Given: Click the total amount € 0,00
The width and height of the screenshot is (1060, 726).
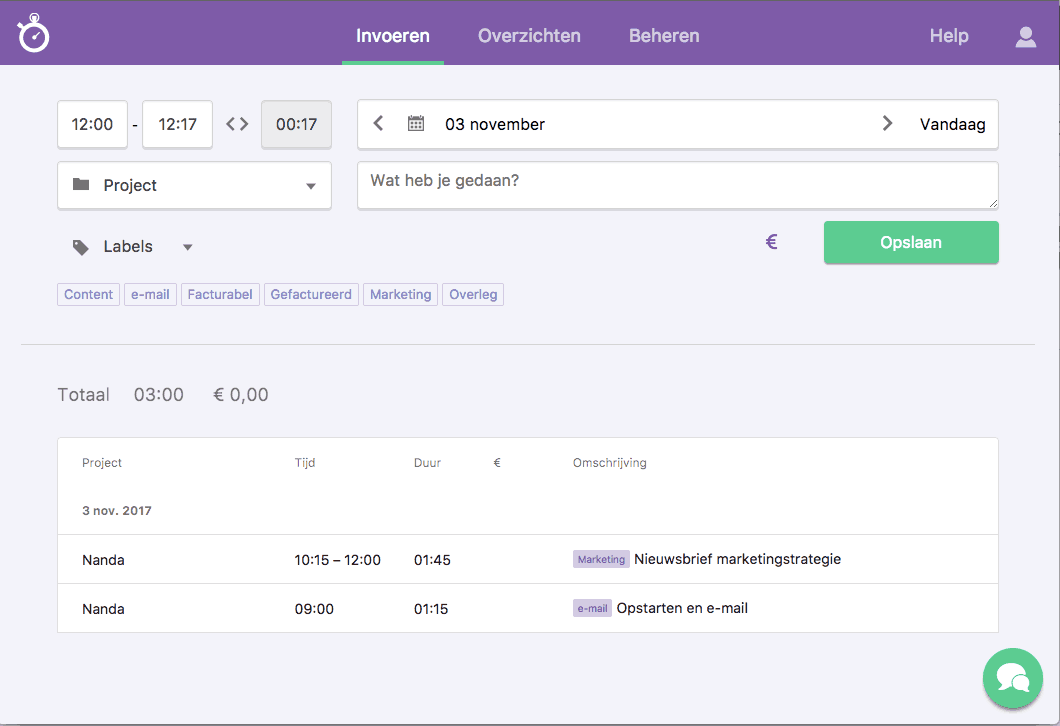Looking at the screenshot, I should coord(241,395).
